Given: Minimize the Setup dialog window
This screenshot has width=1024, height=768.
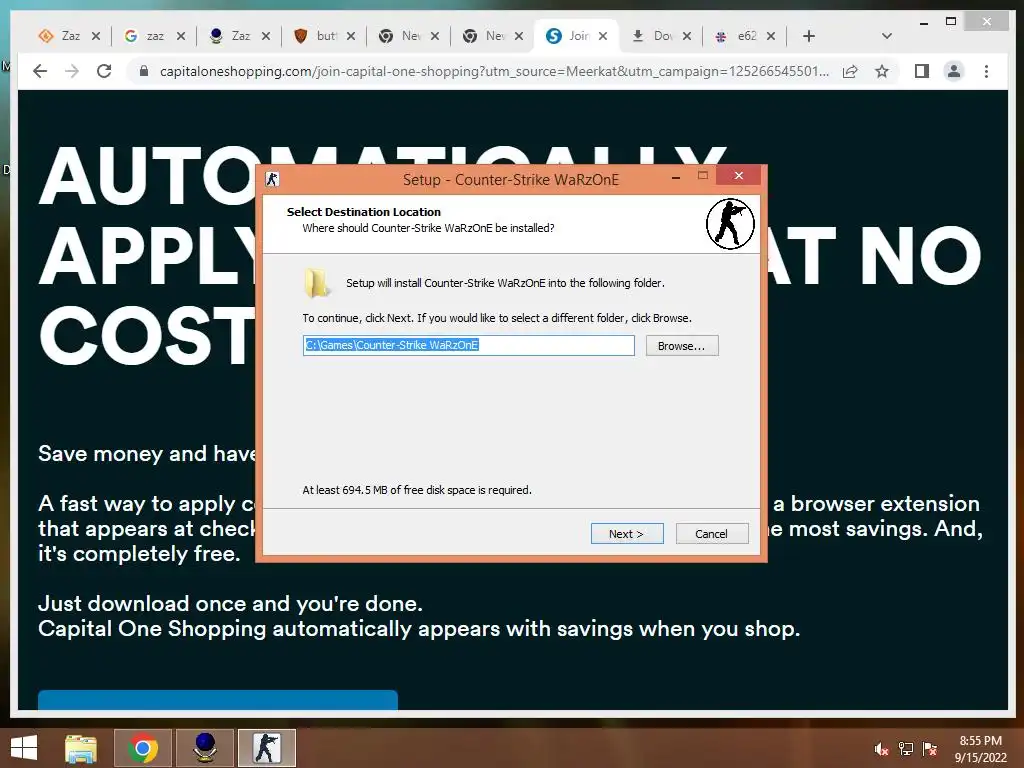Looking at the screenshot, I should coord(676,176).
